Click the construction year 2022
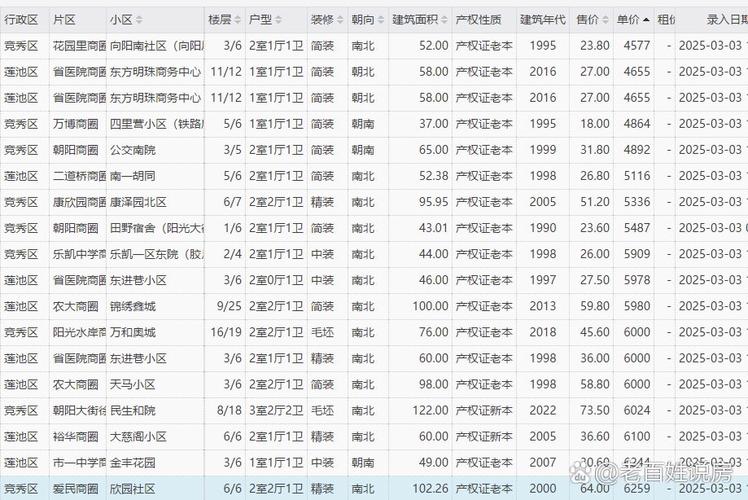Image resolution: width=748 pixels, height=500 pixels. tap(543, 410)
